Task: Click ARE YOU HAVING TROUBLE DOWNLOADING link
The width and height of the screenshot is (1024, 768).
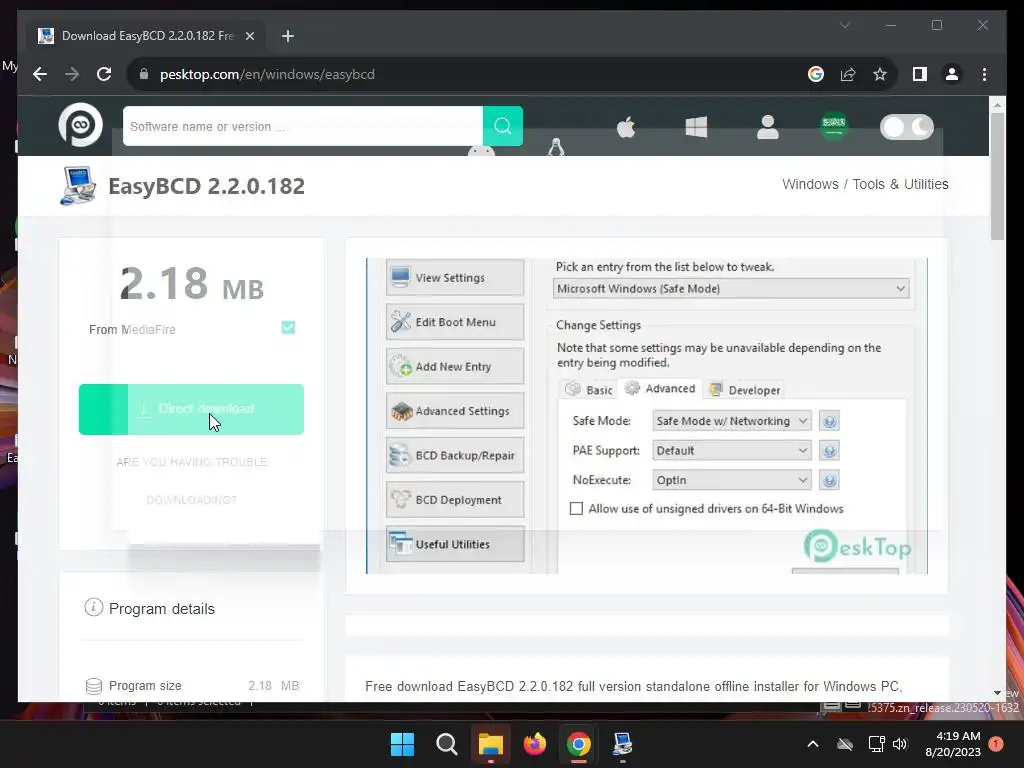Action: (191, 481)
